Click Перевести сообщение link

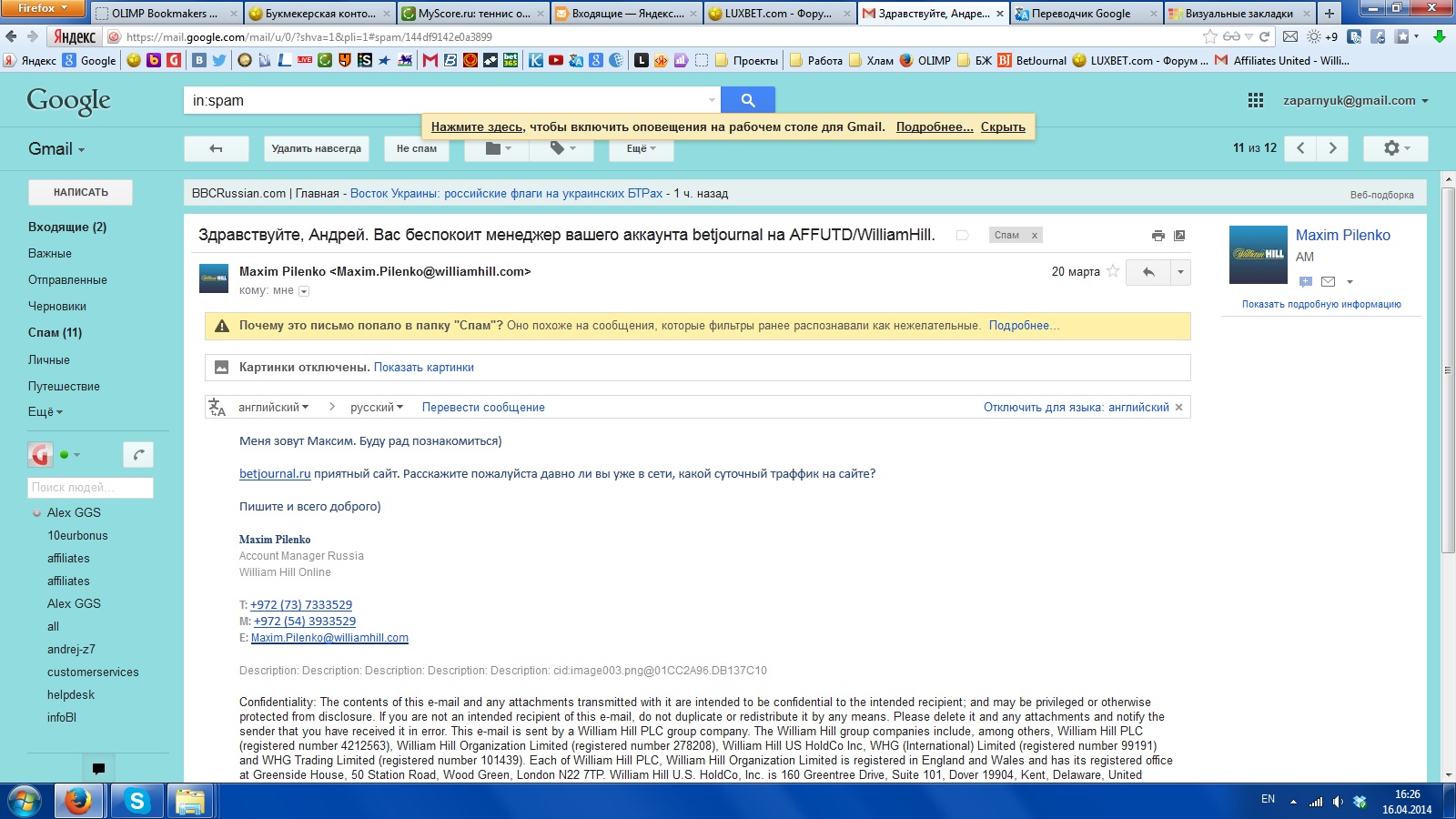click(483, 408)
